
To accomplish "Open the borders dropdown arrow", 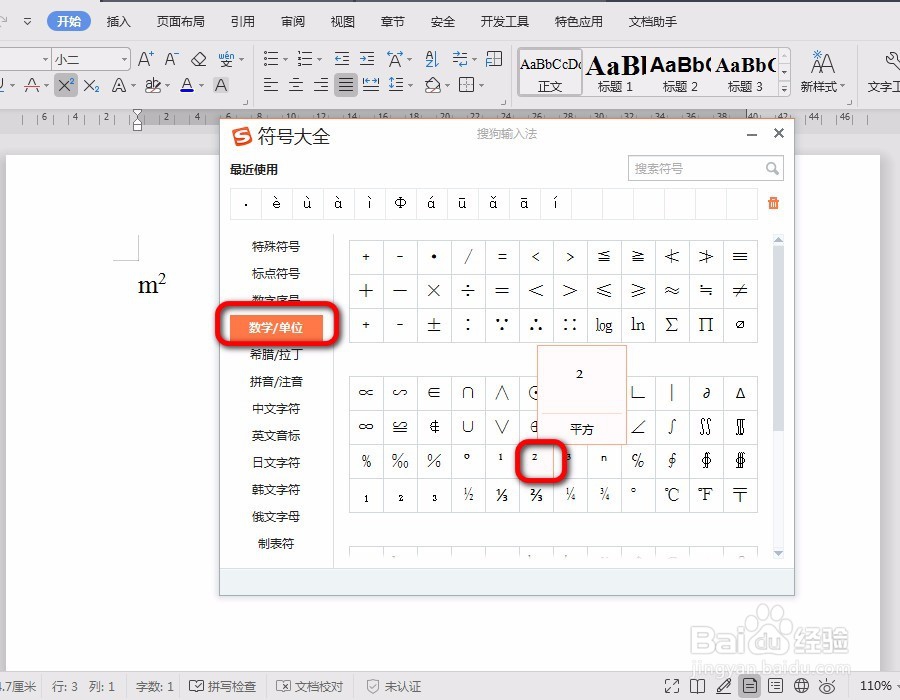I will [481, 85].
